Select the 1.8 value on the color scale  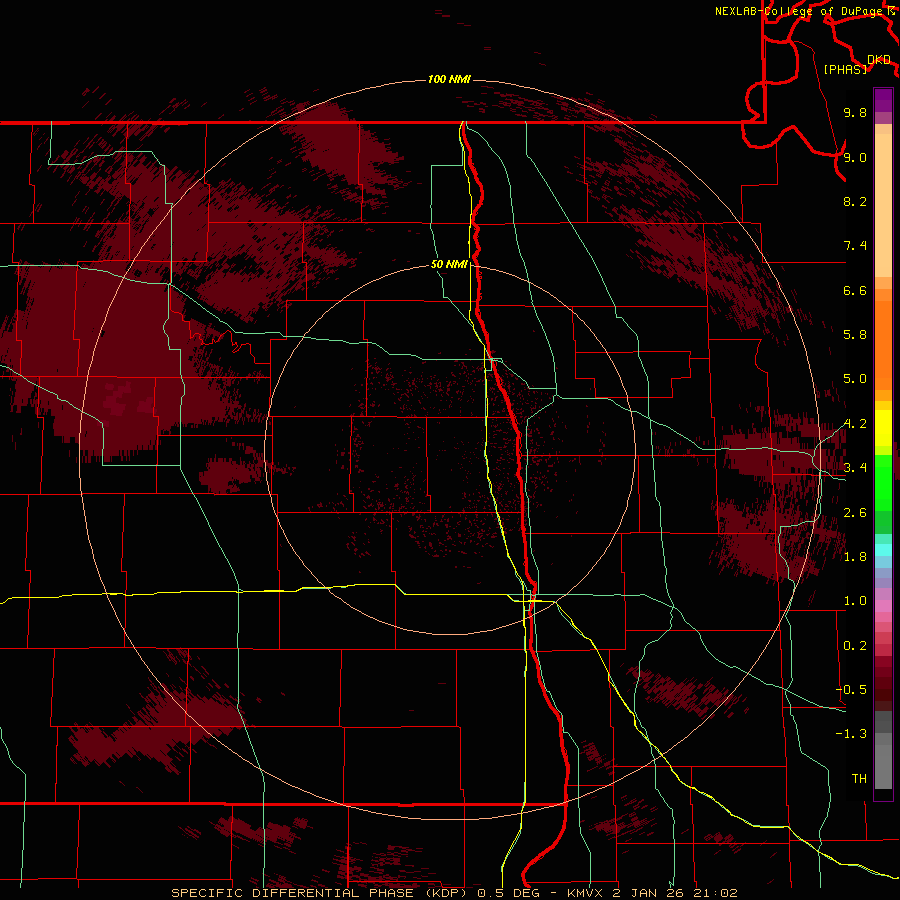pos(855,557)
